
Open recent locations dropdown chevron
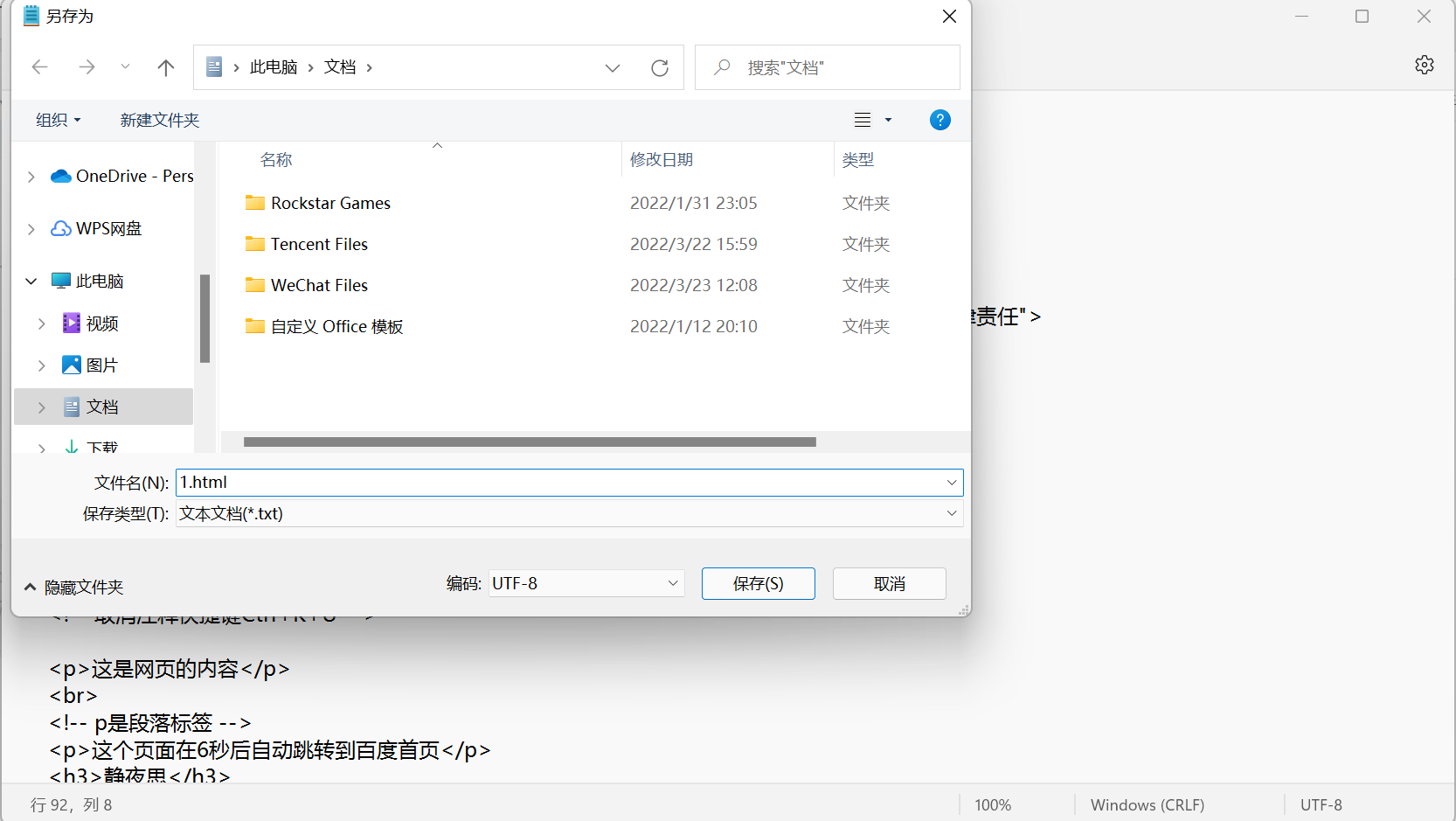(x=125, y=66)
